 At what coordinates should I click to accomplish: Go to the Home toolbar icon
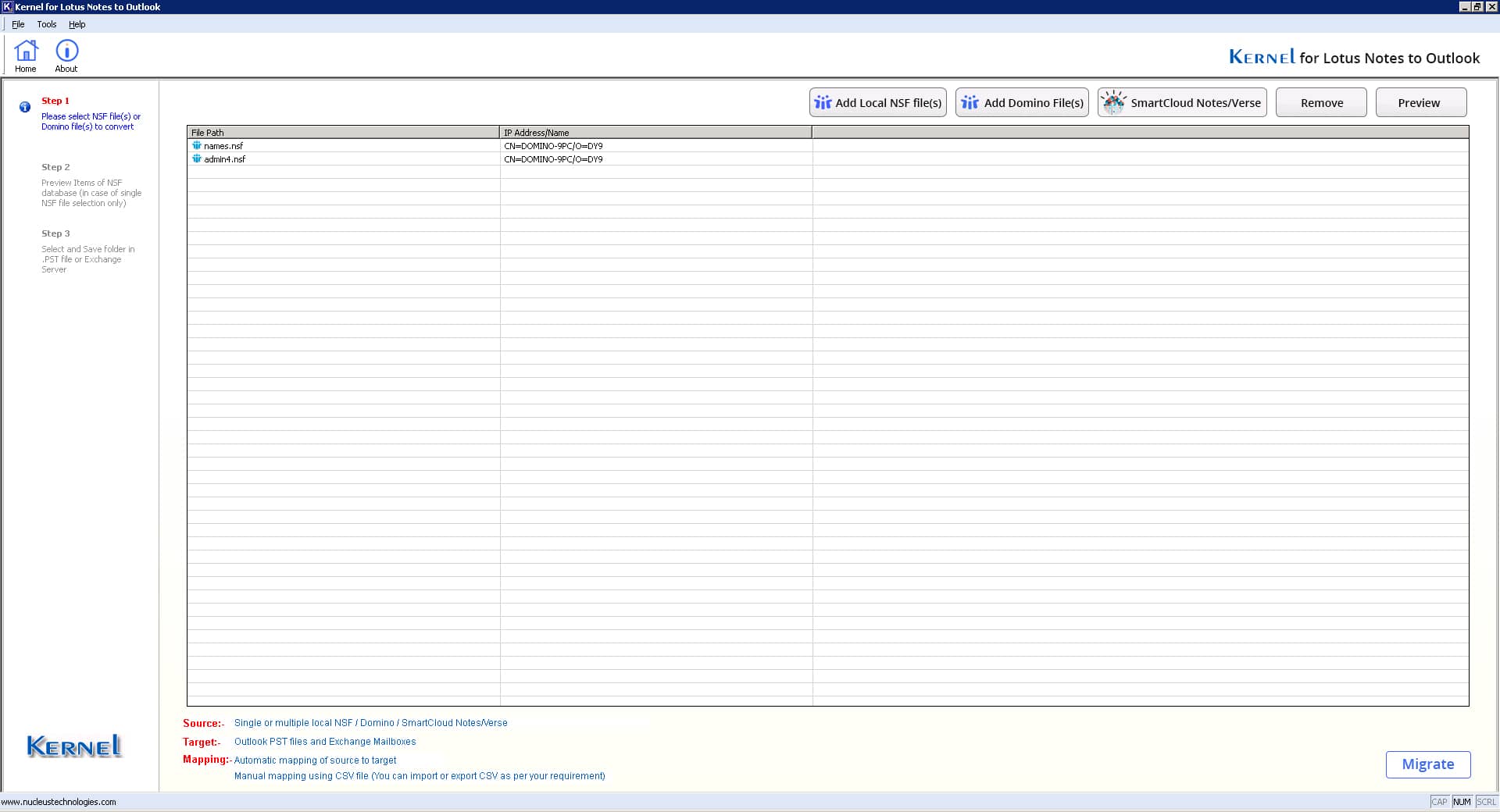26,56
